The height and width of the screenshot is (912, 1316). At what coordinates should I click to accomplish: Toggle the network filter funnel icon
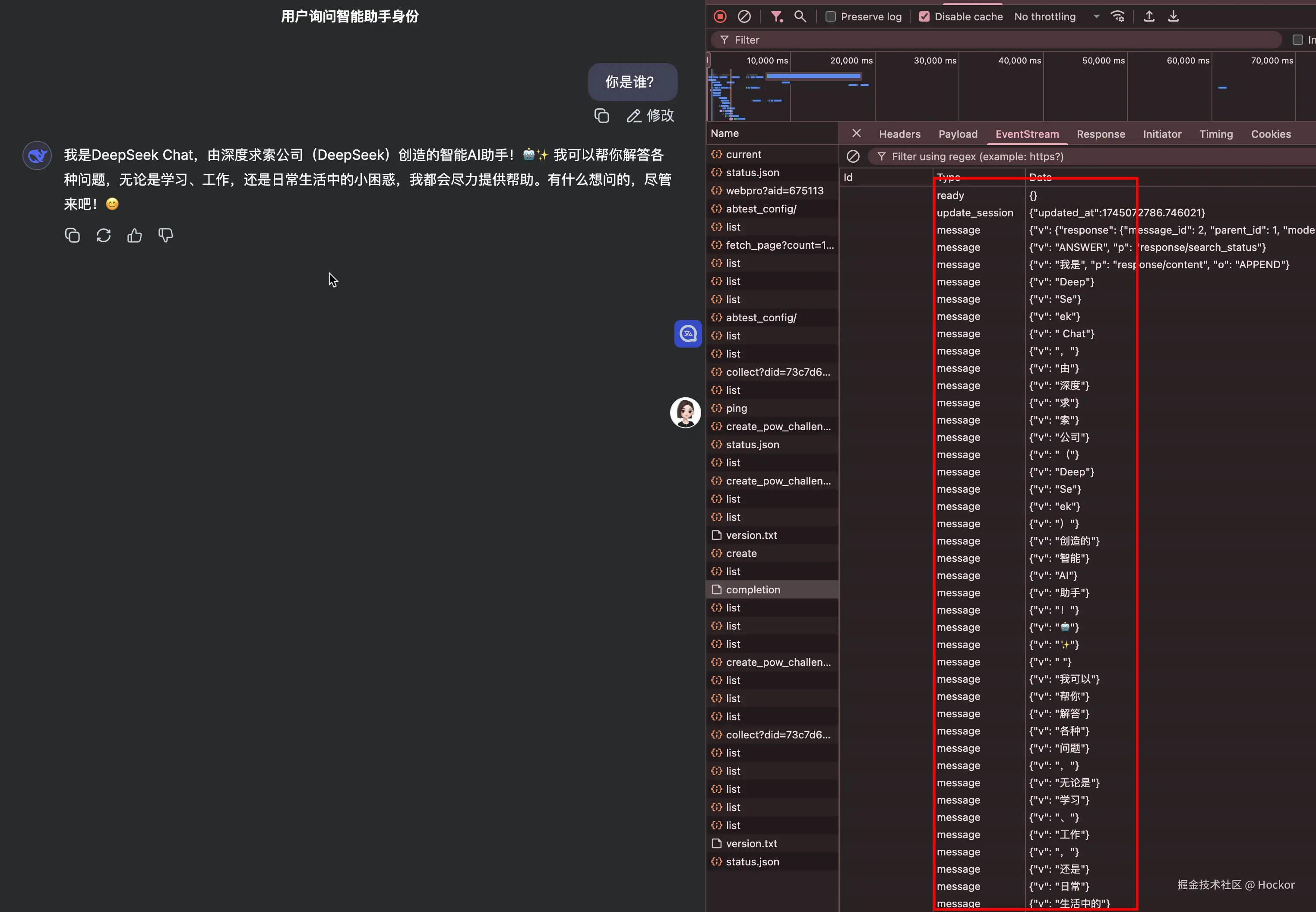tap(776, 16)
